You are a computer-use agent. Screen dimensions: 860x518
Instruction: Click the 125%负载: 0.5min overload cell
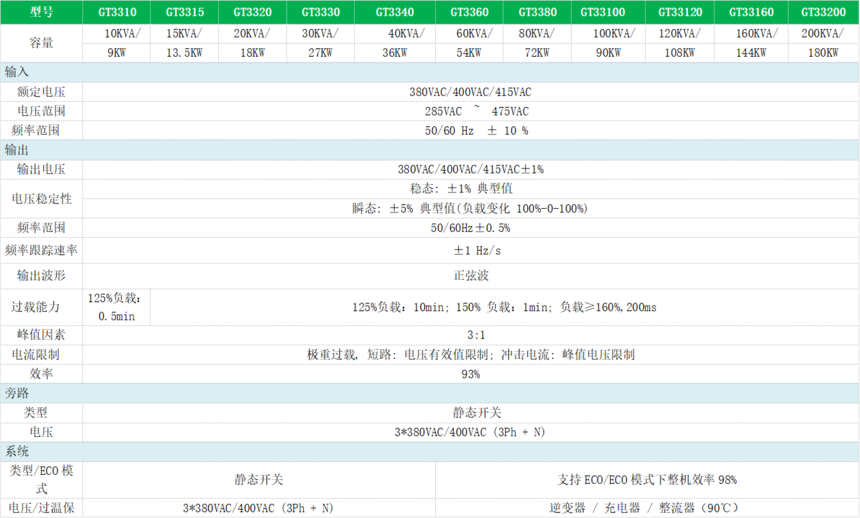pyautogui.click(x=117, y=306)
